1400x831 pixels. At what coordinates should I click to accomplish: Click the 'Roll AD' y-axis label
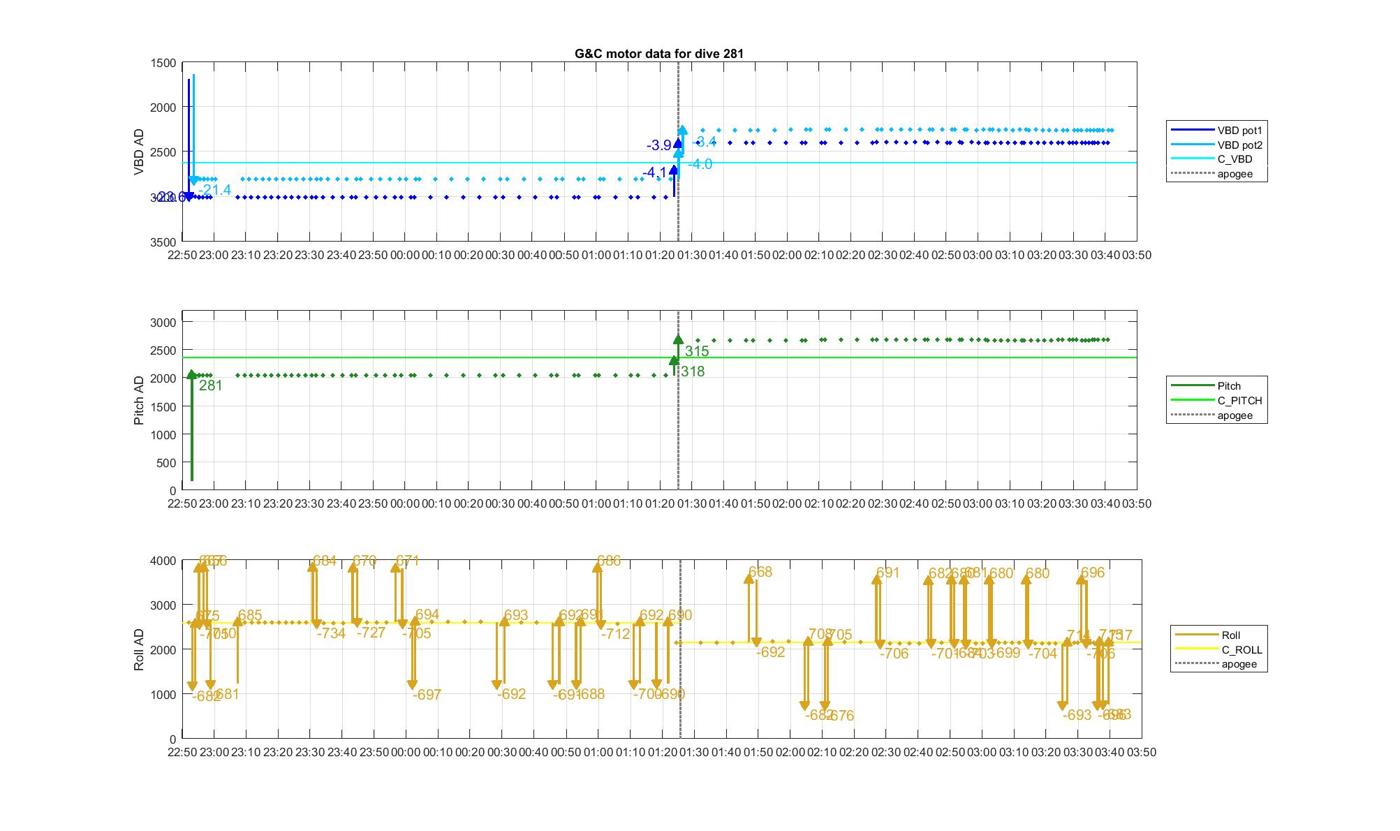(139, 649)
